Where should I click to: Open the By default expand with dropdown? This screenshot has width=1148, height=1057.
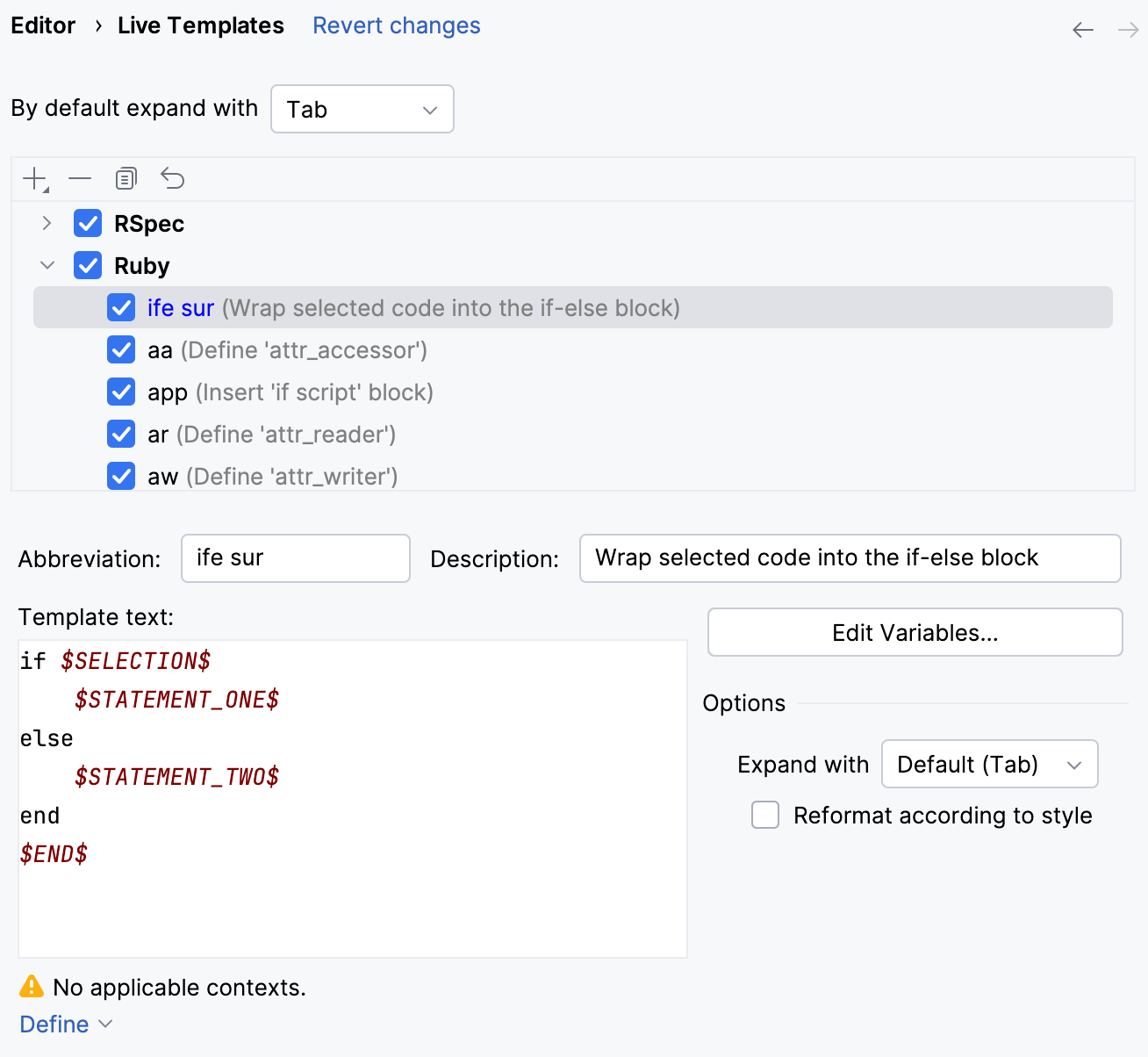(x=362, y=109)
